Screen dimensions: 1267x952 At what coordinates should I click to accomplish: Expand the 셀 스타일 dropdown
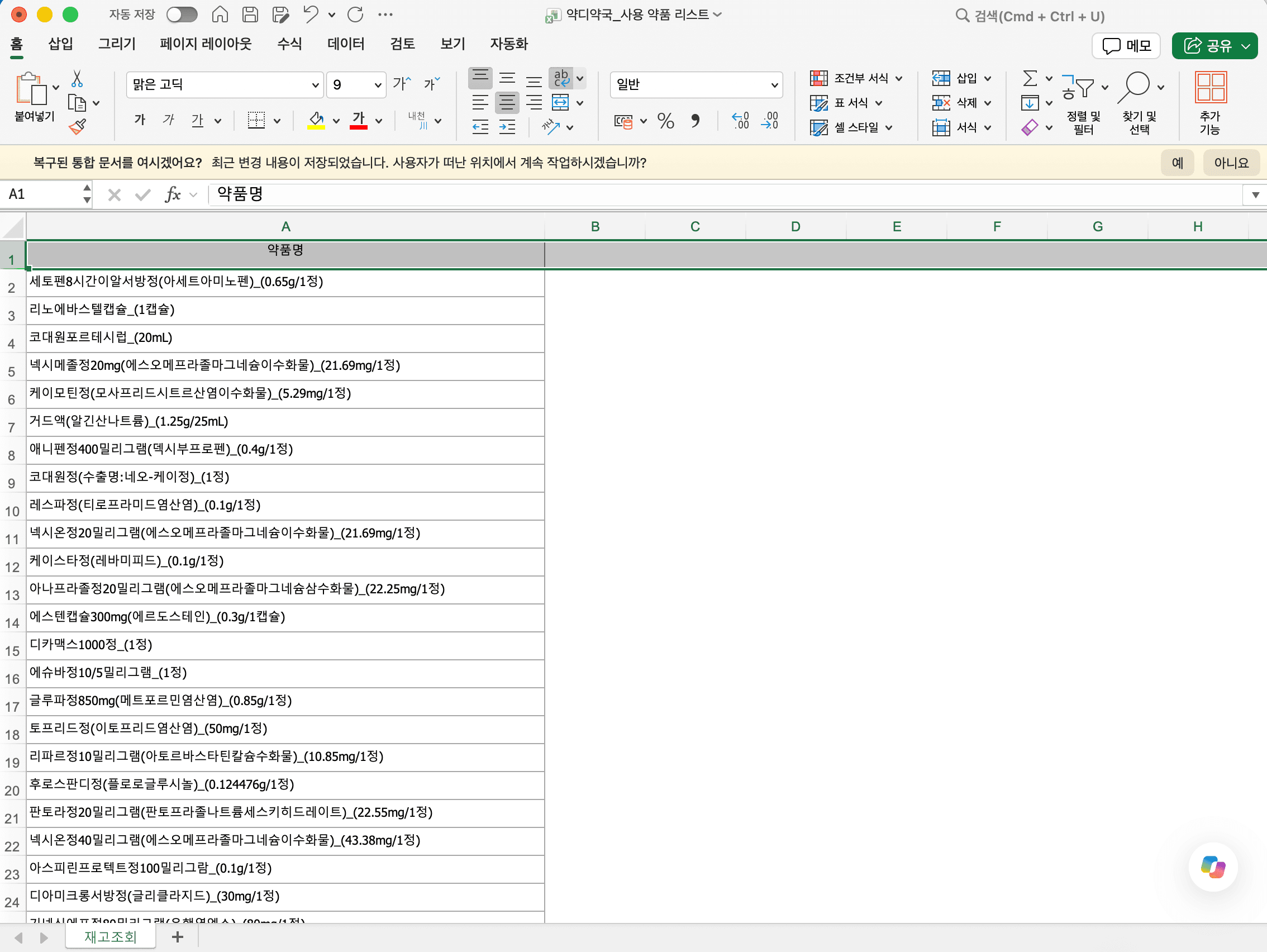[x=888, y=127]
